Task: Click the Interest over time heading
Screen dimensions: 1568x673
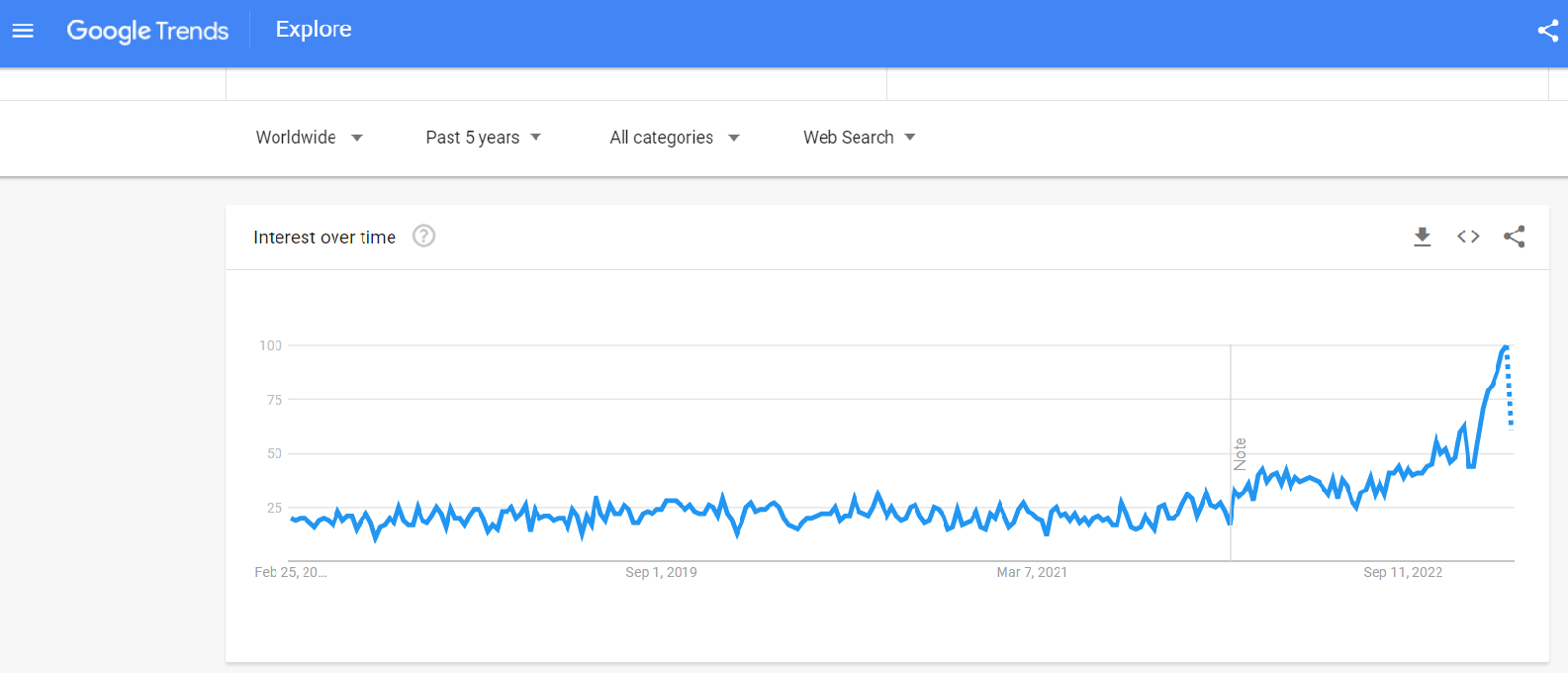Action: click(x=324, y=238)
